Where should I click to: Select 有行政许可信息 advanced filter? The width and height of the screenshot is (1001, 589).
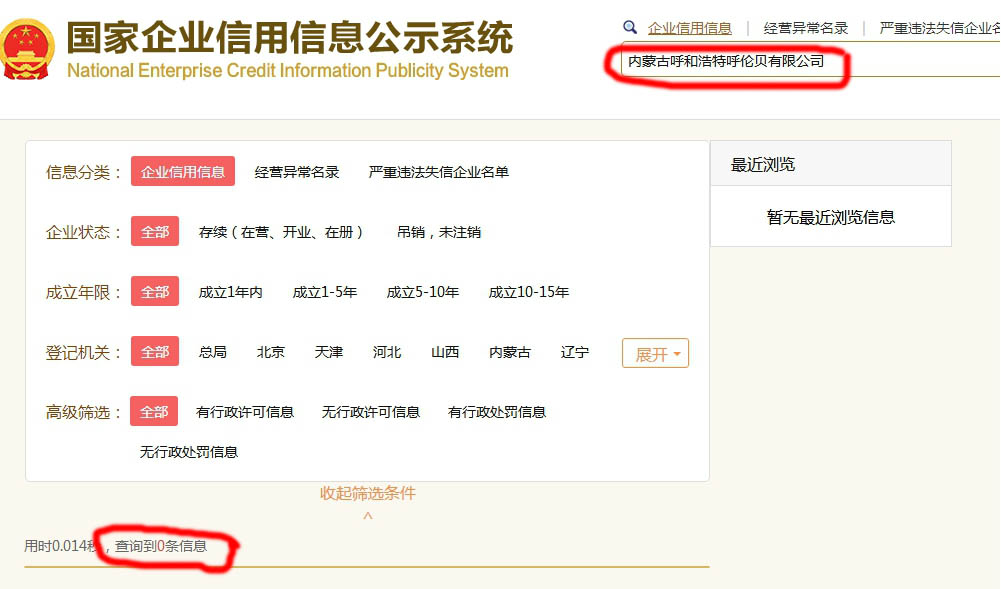tap(248, 411)
